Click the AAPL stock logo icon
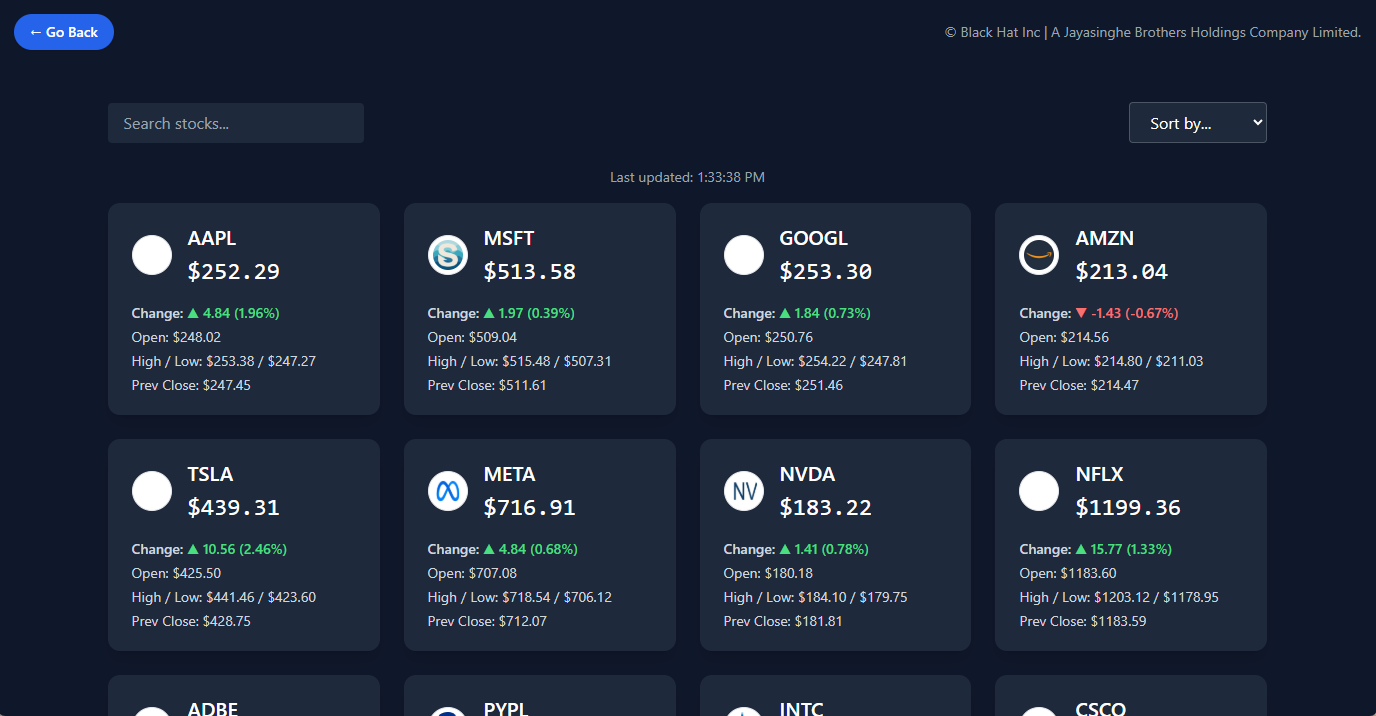 (x=152, y=255)
